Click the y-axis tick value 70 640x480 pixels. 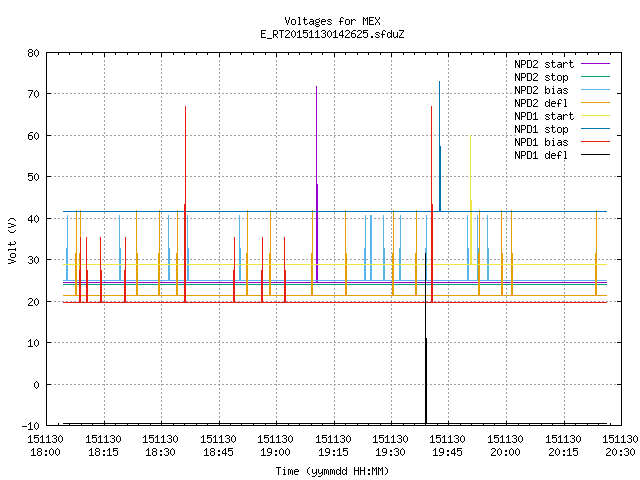[x=33, y=94]
